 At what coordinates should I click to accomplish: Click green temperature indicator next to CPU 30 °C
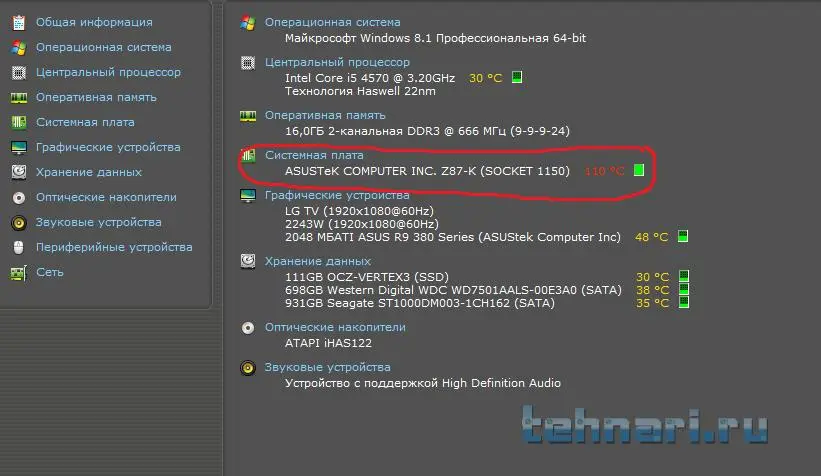click(x=517, y=78)
